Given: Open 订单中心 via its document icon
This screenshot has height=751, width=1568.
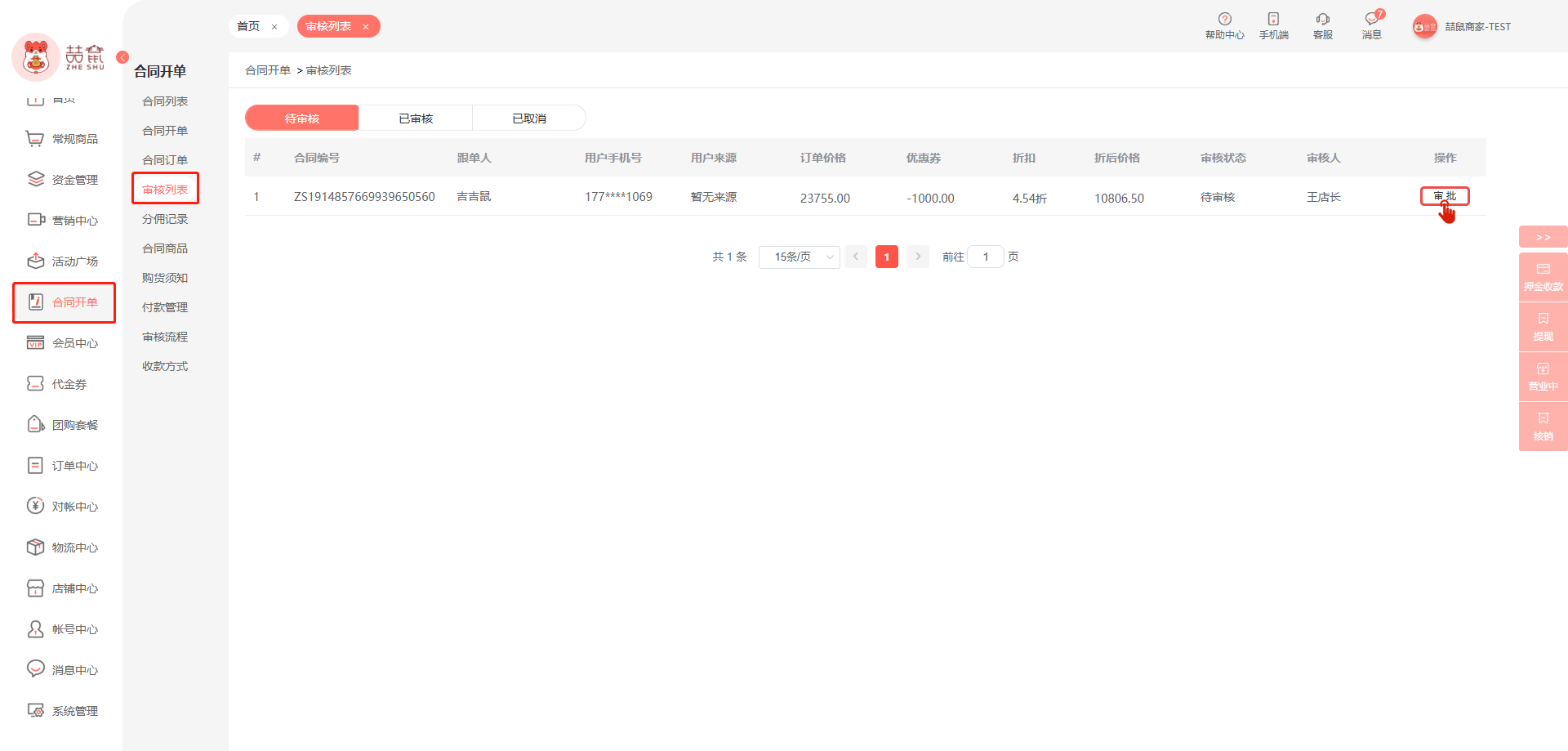Looking at the screenshot, I should point(35,466).
